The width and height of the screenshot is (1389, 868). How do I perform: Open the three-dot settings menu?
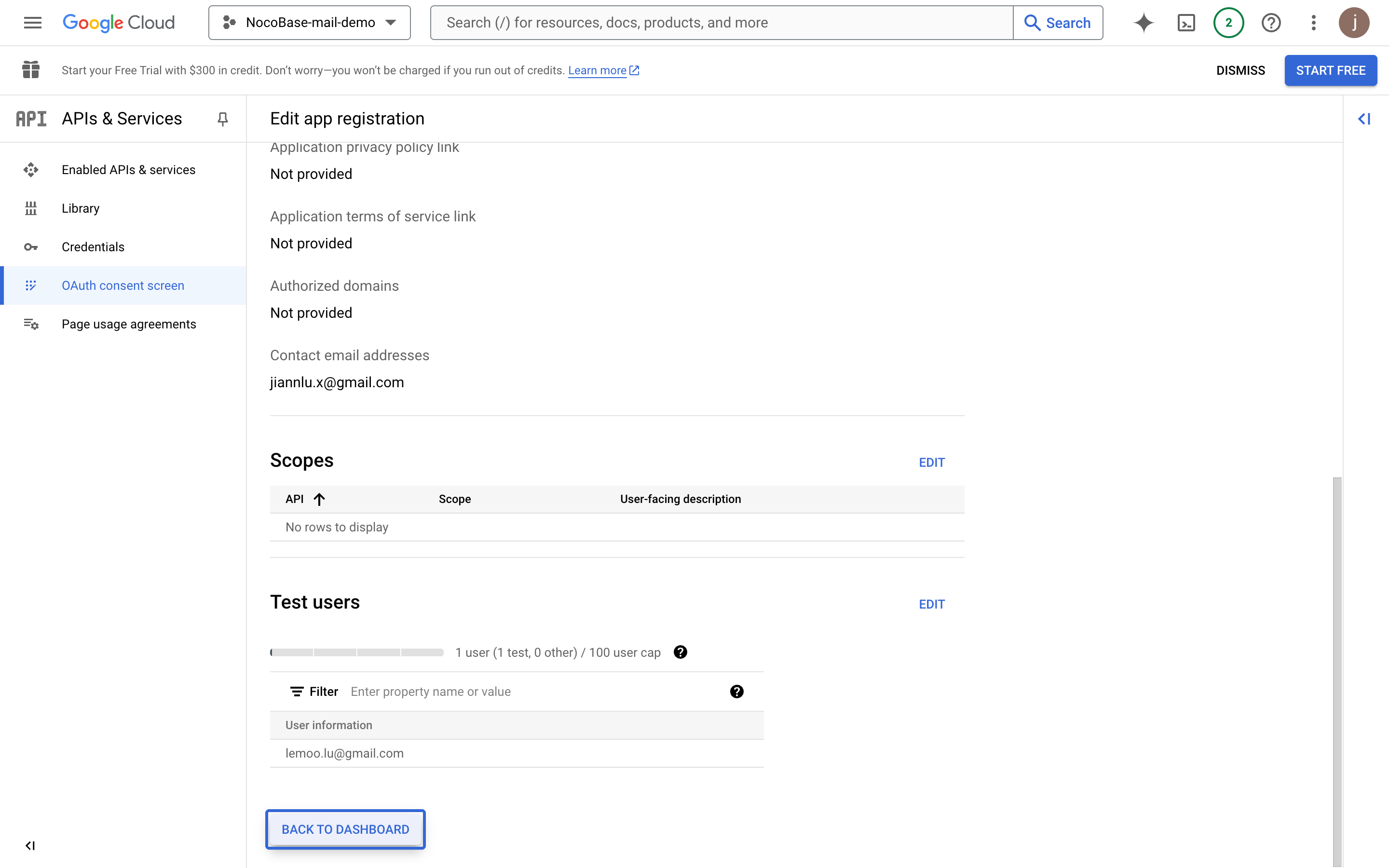coord(1313,22)
